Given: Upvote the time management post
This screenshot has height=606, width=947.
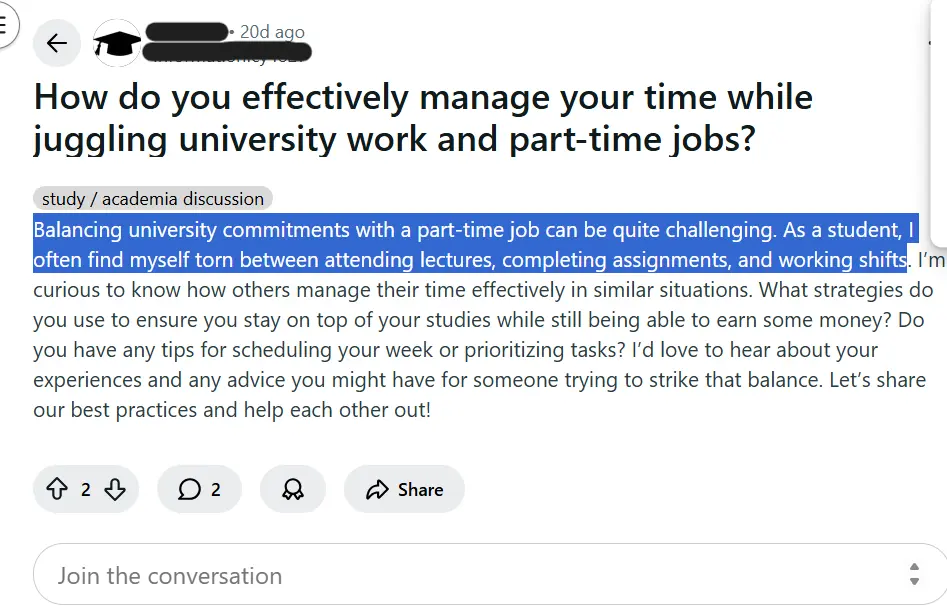Looking at the screenshot, I should (57, 489).
